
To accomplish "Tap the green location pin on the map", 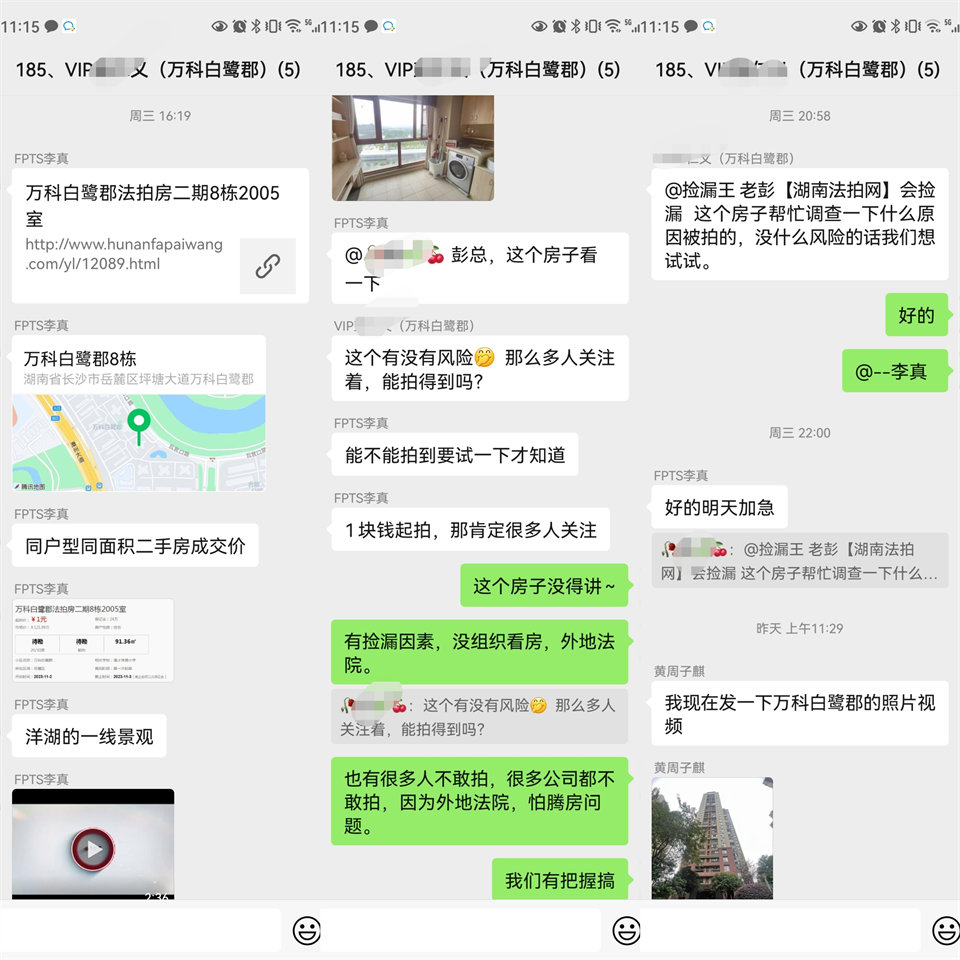I will point(139,425).
